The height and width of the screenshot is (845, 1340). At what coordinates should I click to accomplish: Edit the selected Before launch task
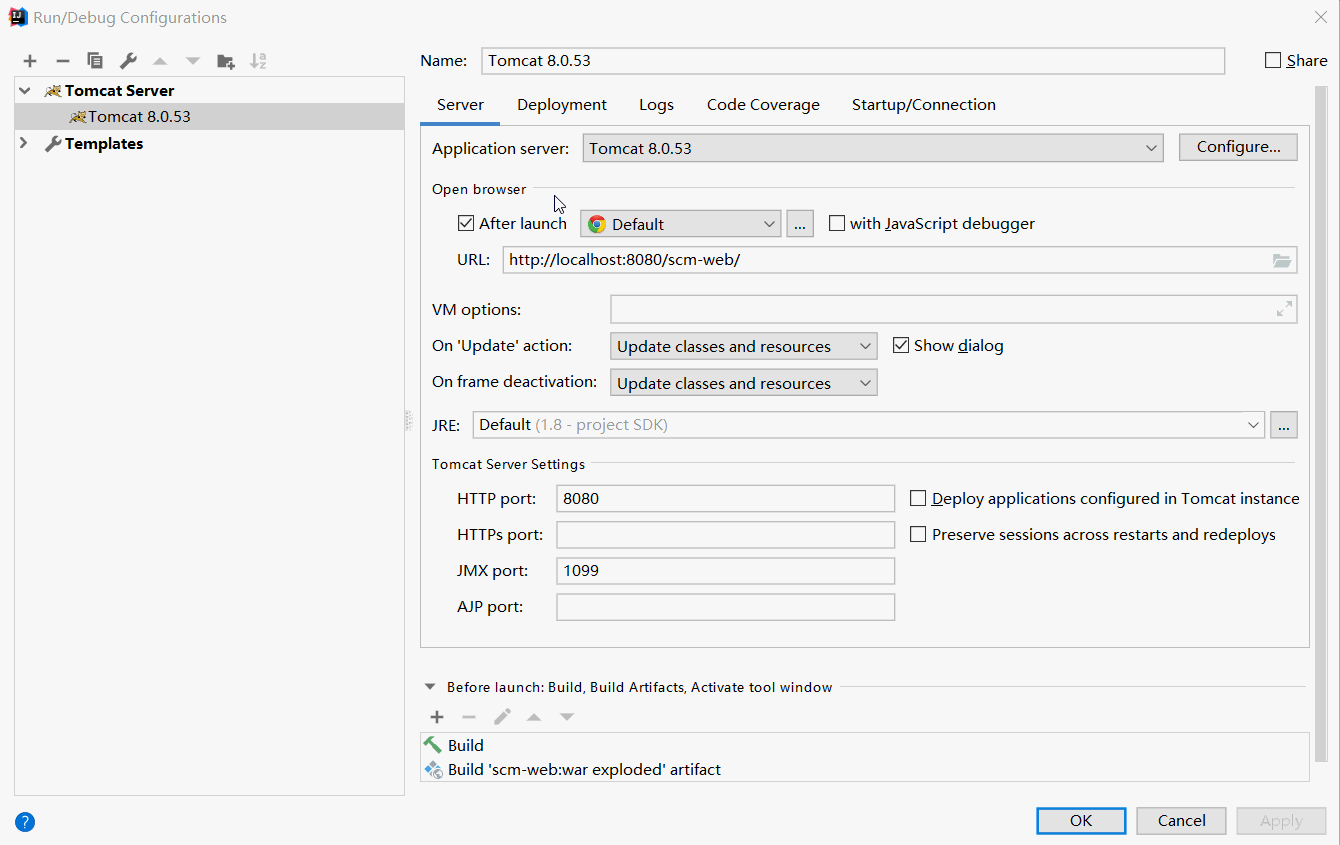(502, 717)
